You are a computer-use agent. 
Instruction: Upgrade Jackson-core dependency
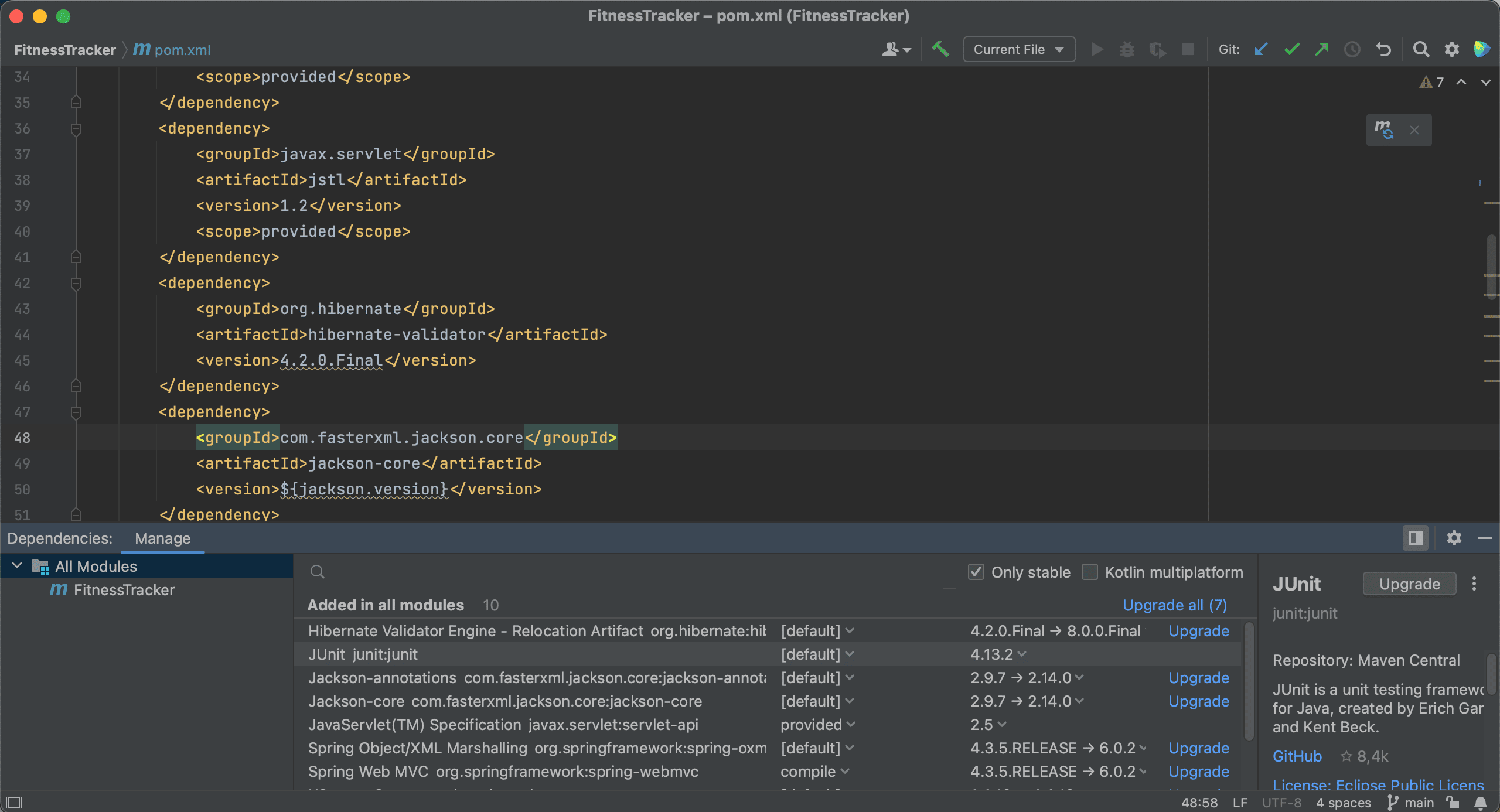(1199, 701)
